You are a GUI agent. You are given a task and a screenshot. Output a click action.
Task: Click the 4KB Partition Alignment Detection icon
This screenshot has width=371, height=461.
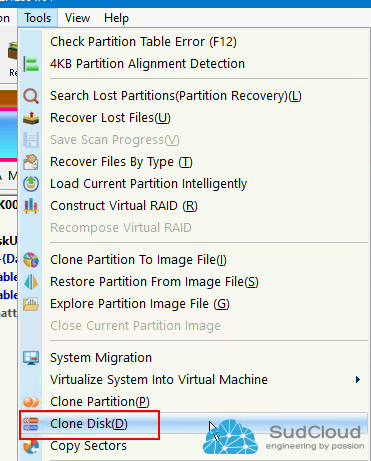coord(31,64)
